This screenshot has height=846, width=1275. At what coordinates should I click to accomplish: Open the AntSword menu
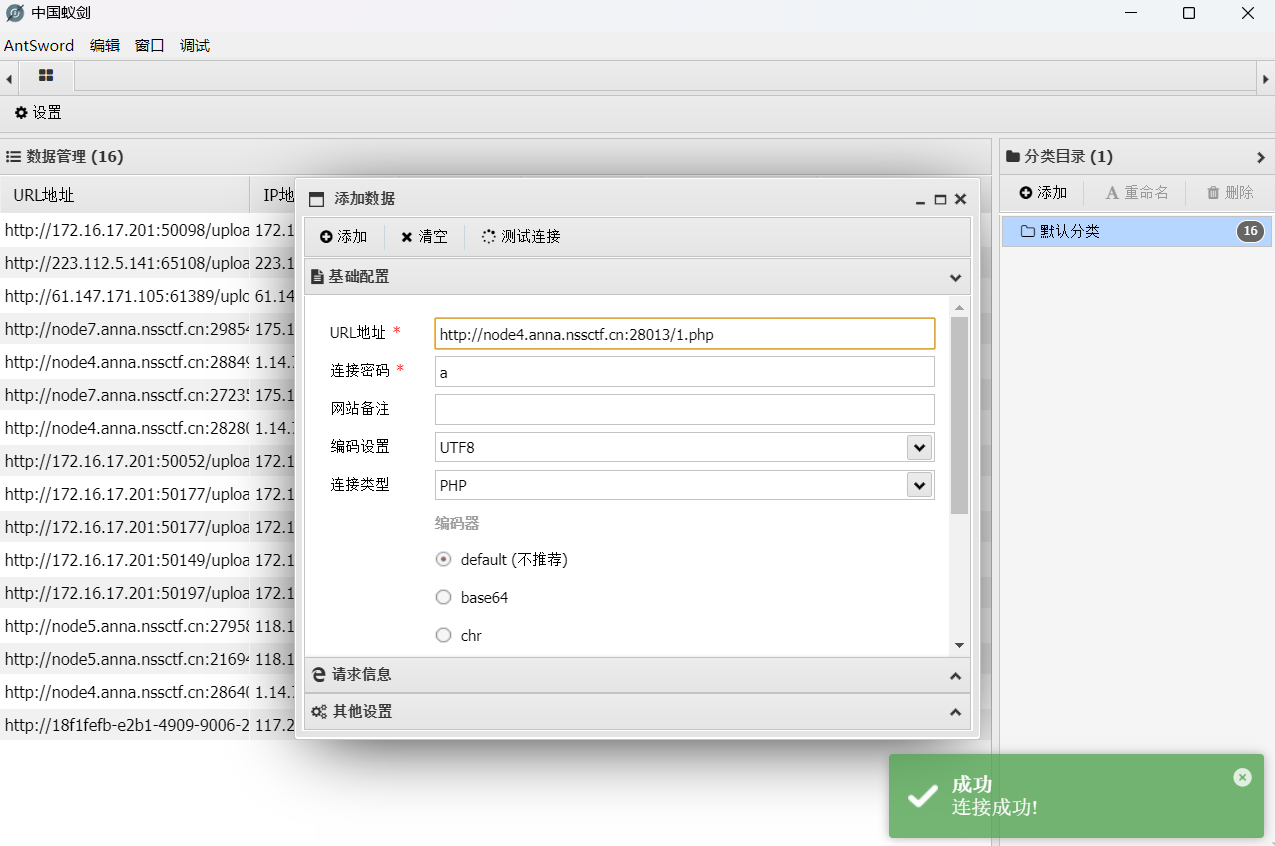click(39, 45)
